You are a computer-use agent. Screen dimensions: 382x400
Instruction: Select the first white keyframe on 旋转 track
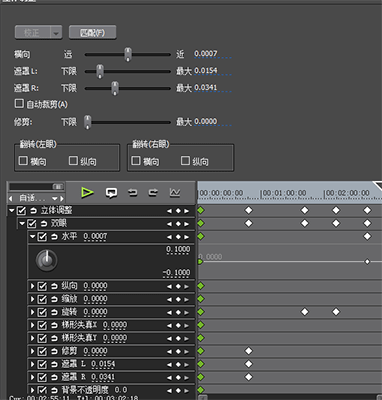[x=305, y=312]
